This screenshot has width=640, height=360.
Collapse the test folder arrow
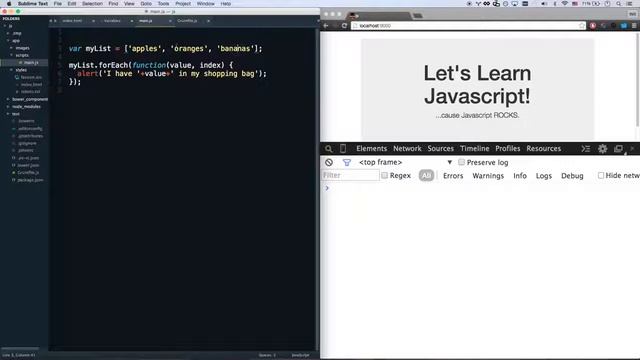(8, 114)
